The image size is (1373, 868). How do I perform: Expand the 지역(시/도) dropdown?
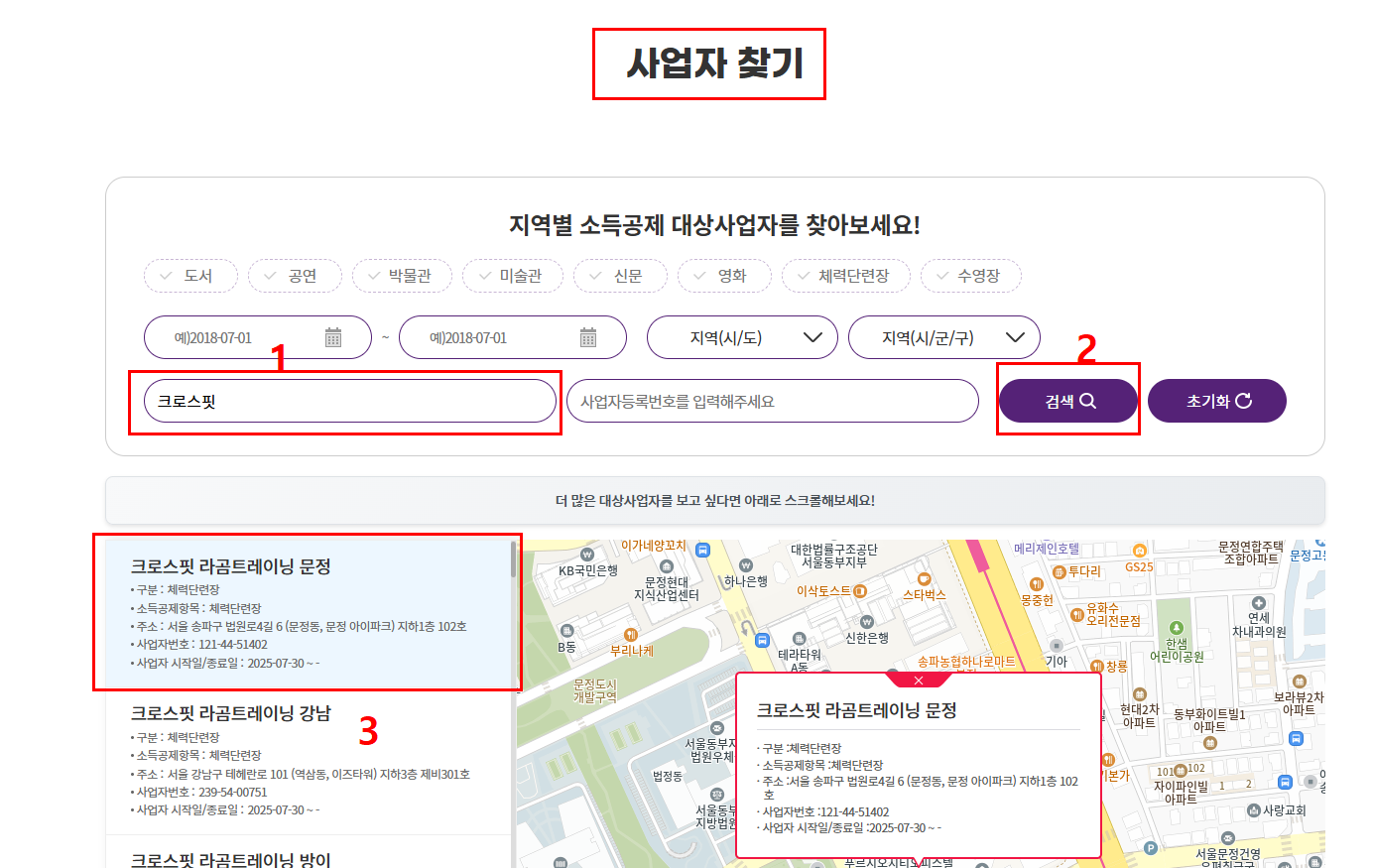point(742,337)
